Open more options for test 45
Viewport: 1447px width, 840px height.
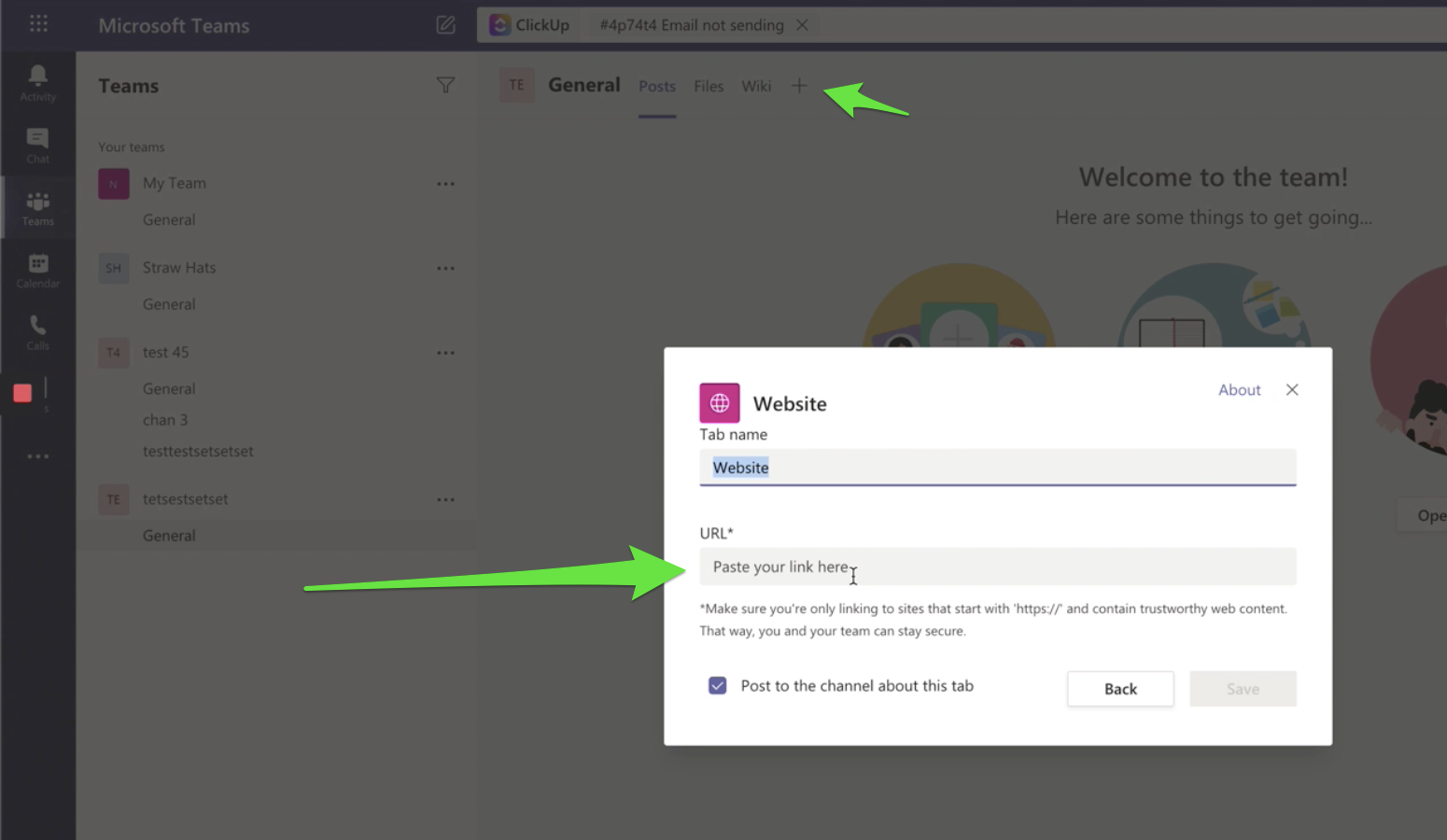click(x=445, y=353)
